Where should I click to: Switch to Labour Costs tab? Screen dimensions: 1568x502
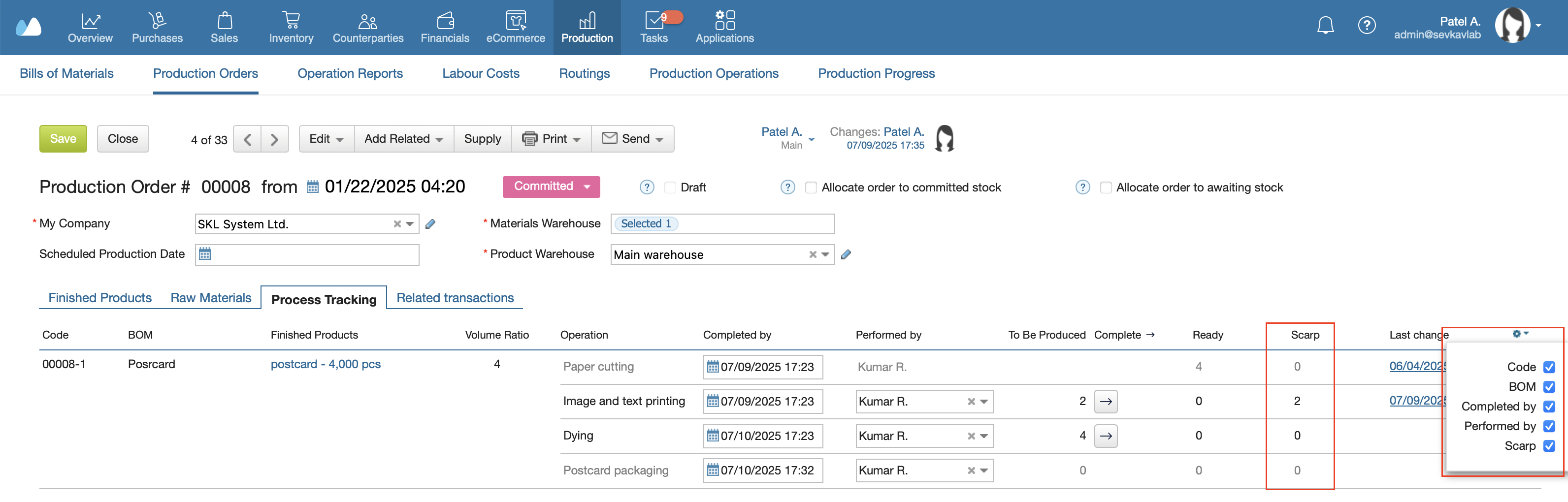point(481,74)
